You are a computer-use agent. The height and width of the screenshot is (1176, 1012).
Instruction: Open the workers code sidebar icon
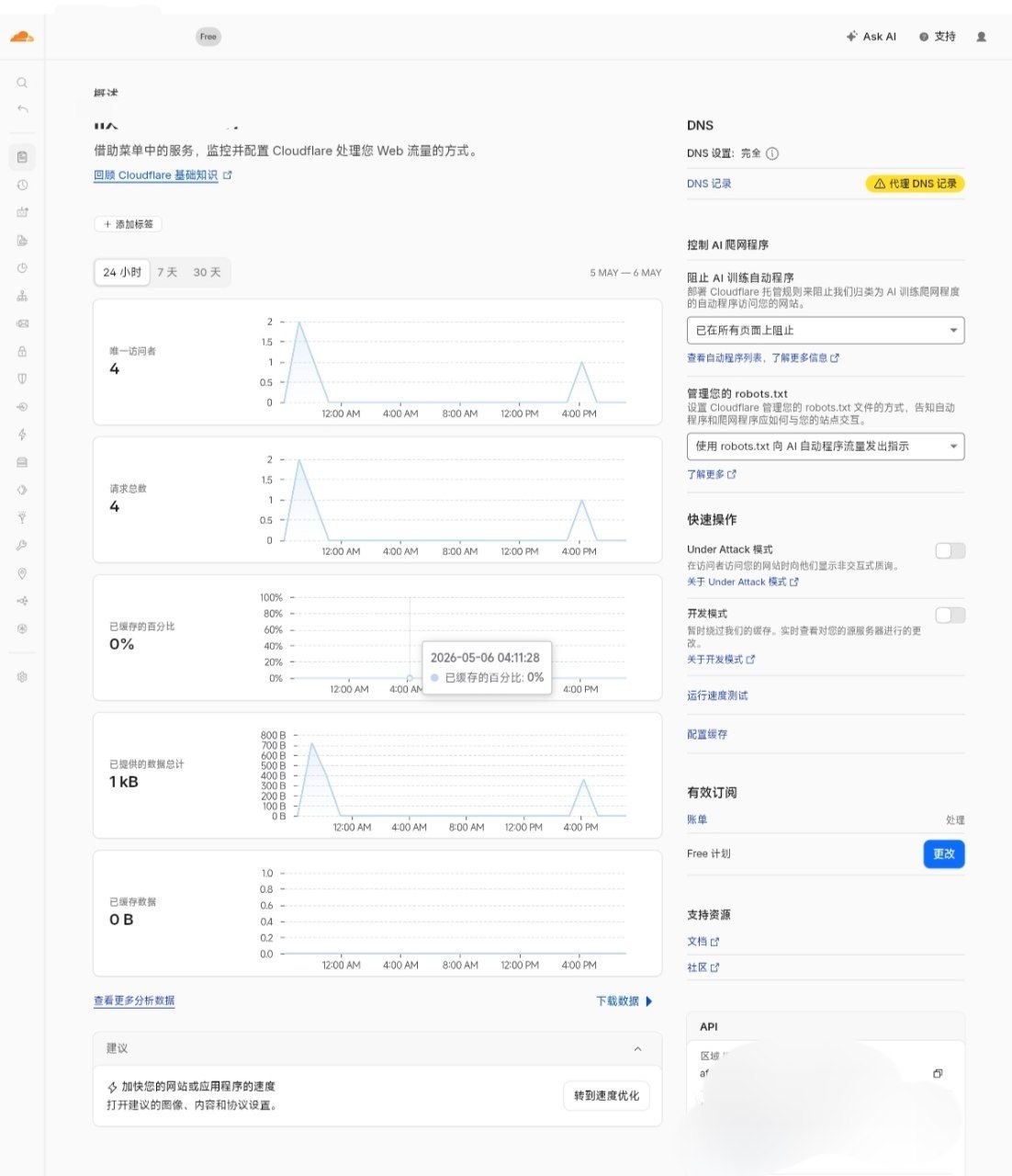point(22,490)
